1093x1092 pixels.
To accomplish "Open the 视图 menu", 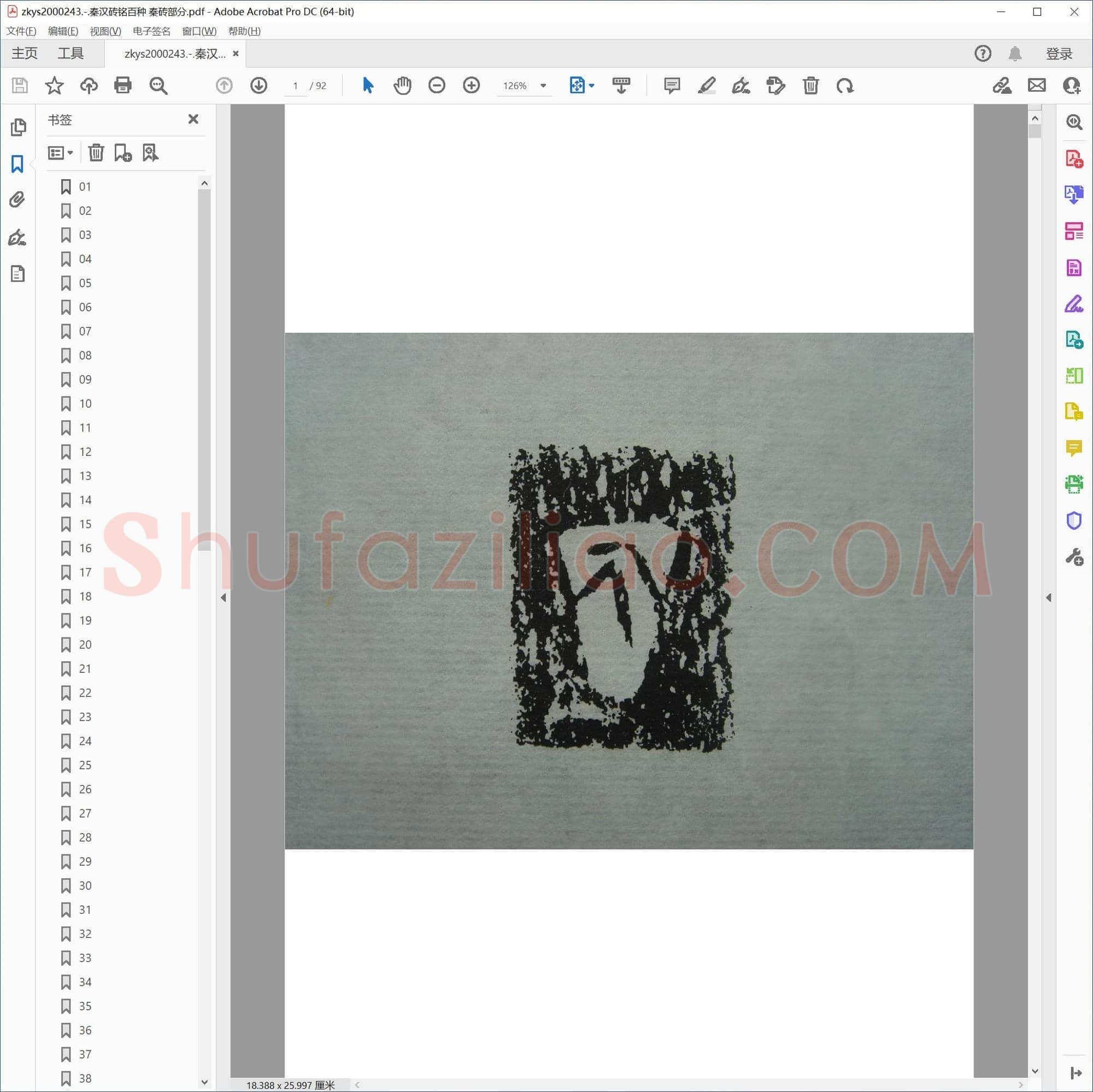I will pyautogui.click(x=105, y=31).
